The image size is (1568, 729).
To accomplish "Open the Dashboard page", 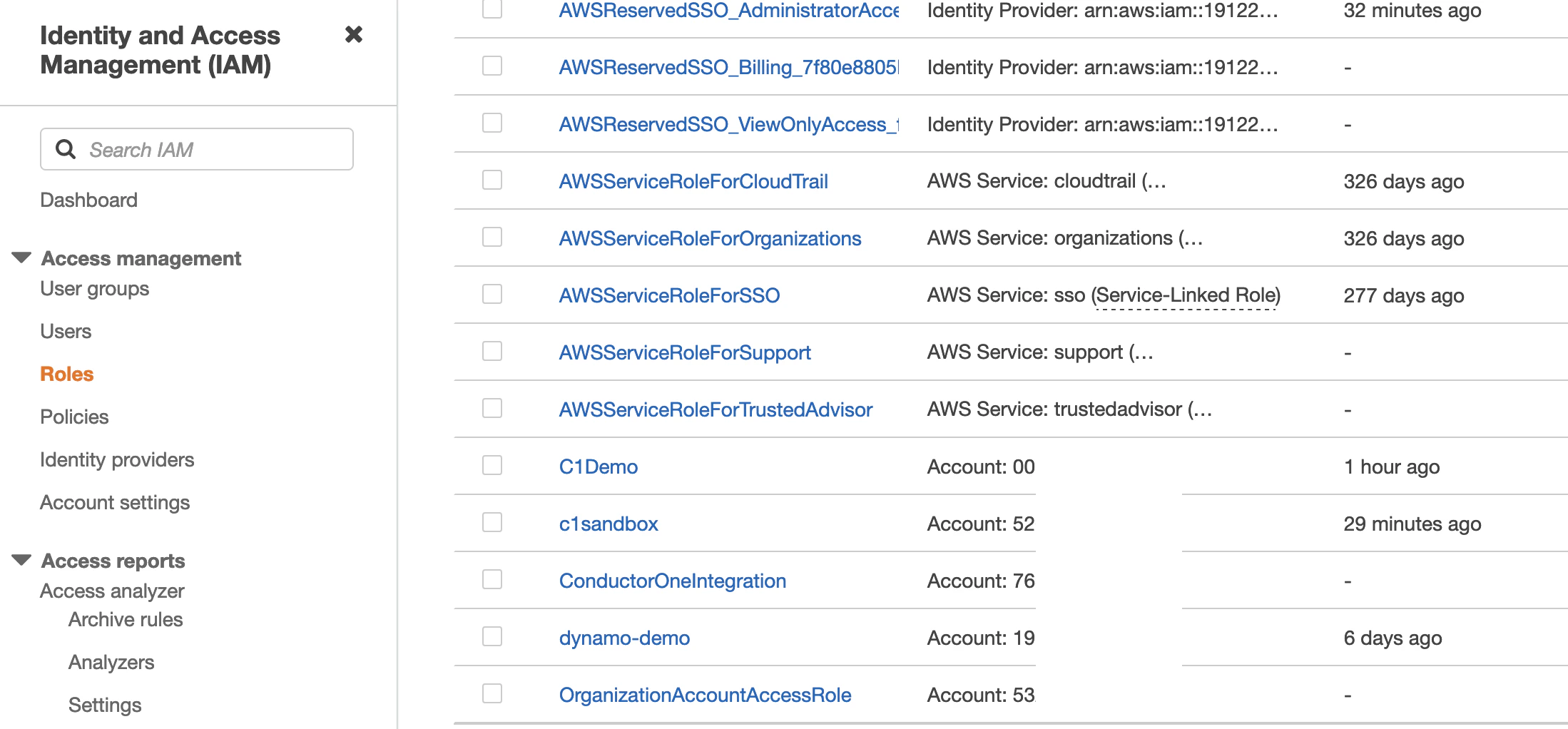I will [x=88, y=200].
